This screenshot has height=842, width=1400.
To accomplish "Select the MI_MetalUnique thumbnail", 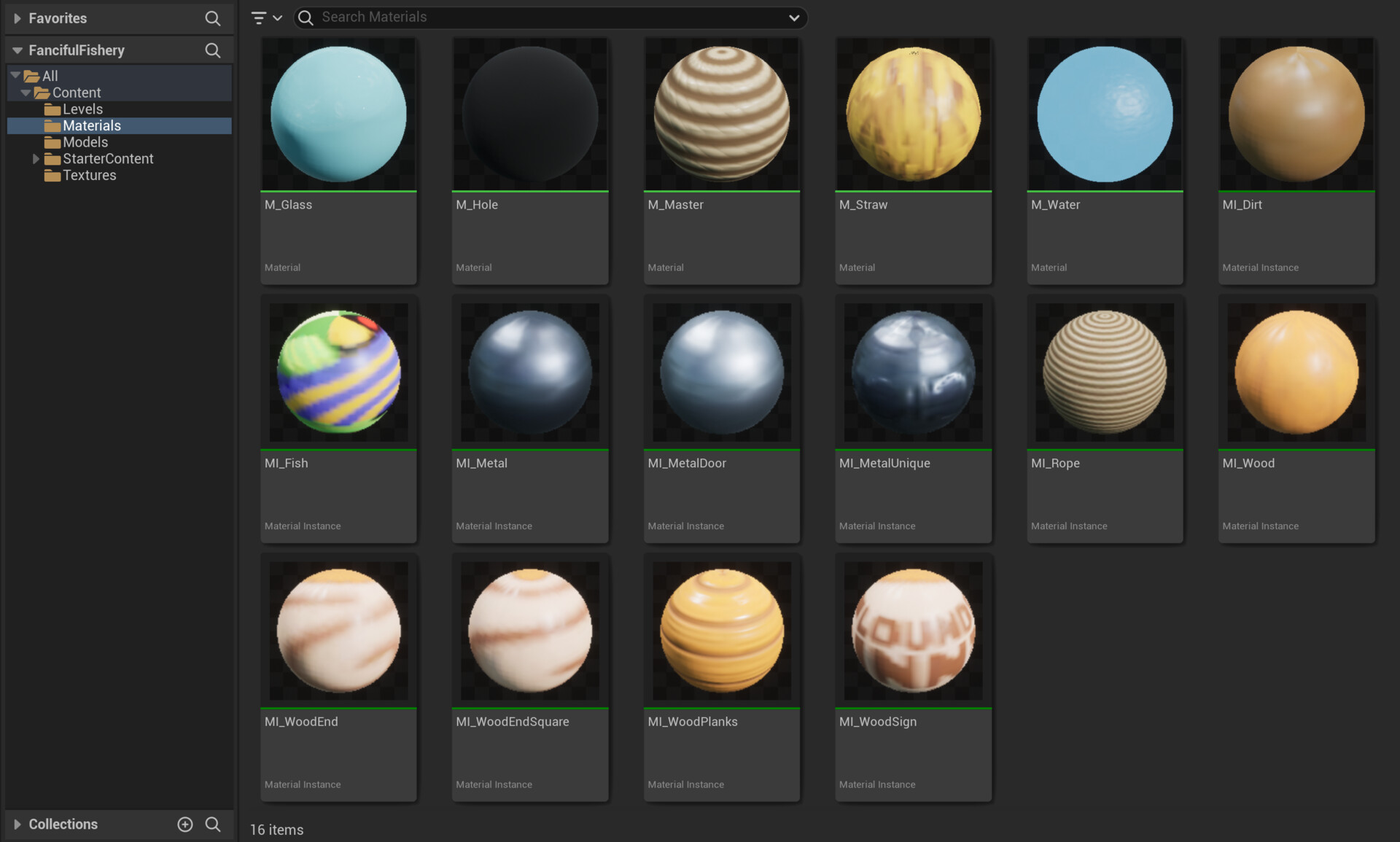I will click(x=913, y=373).
